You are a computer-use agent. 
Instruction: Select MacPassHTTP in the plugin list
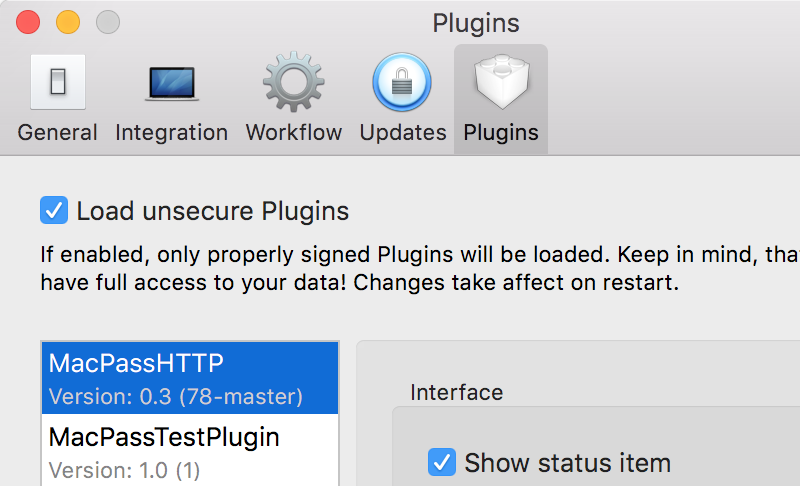[190, 378]
